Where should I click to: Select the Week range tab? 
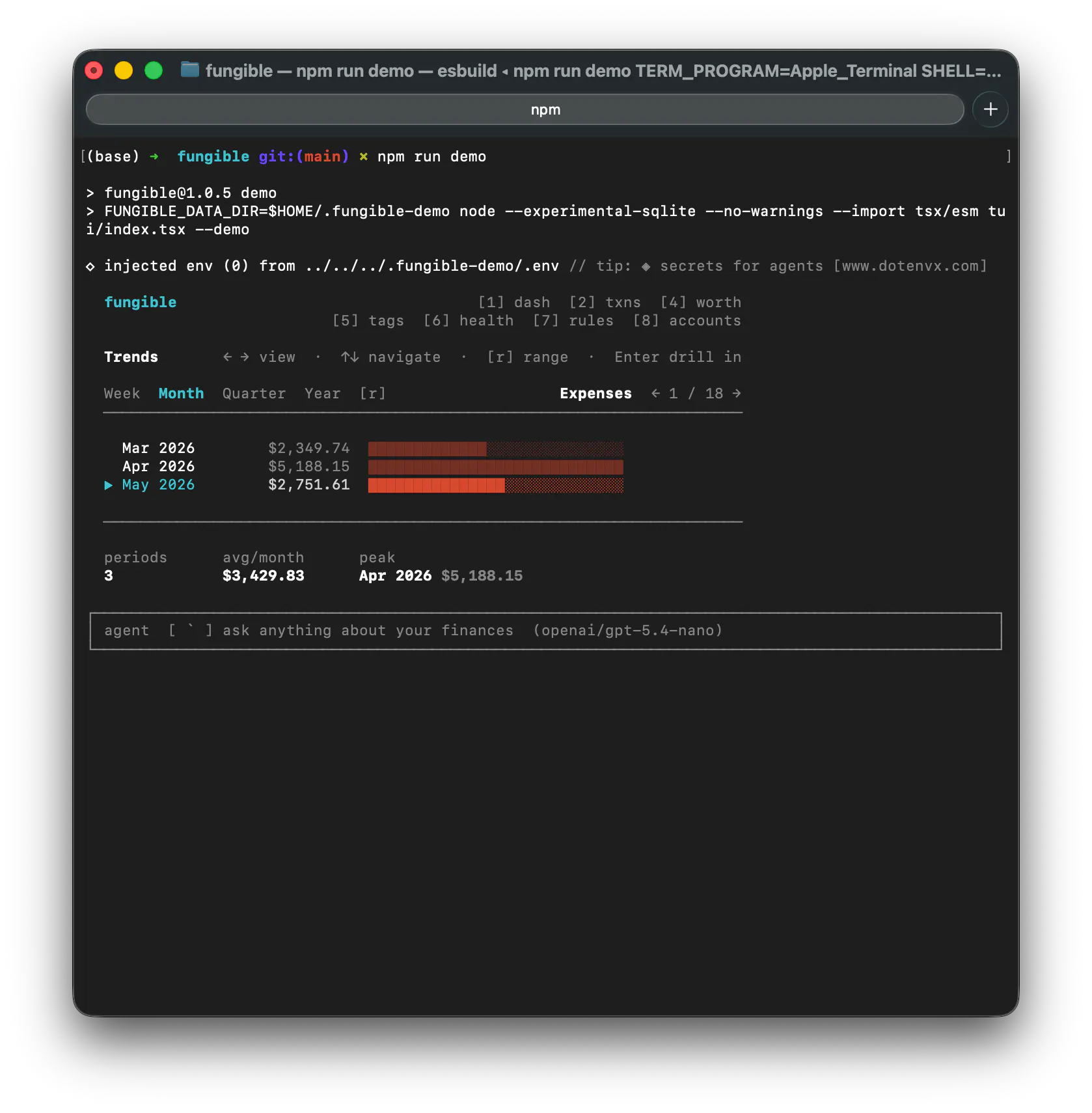coord(122,393)
